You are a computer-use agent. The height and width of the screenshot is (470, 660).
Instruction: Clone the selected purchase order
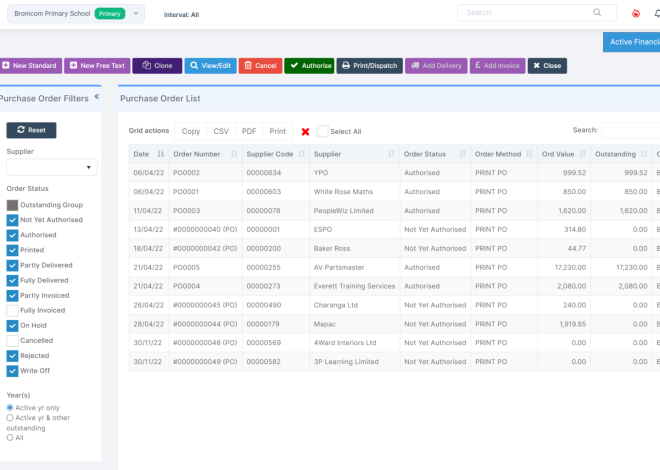tap(157, 66)
